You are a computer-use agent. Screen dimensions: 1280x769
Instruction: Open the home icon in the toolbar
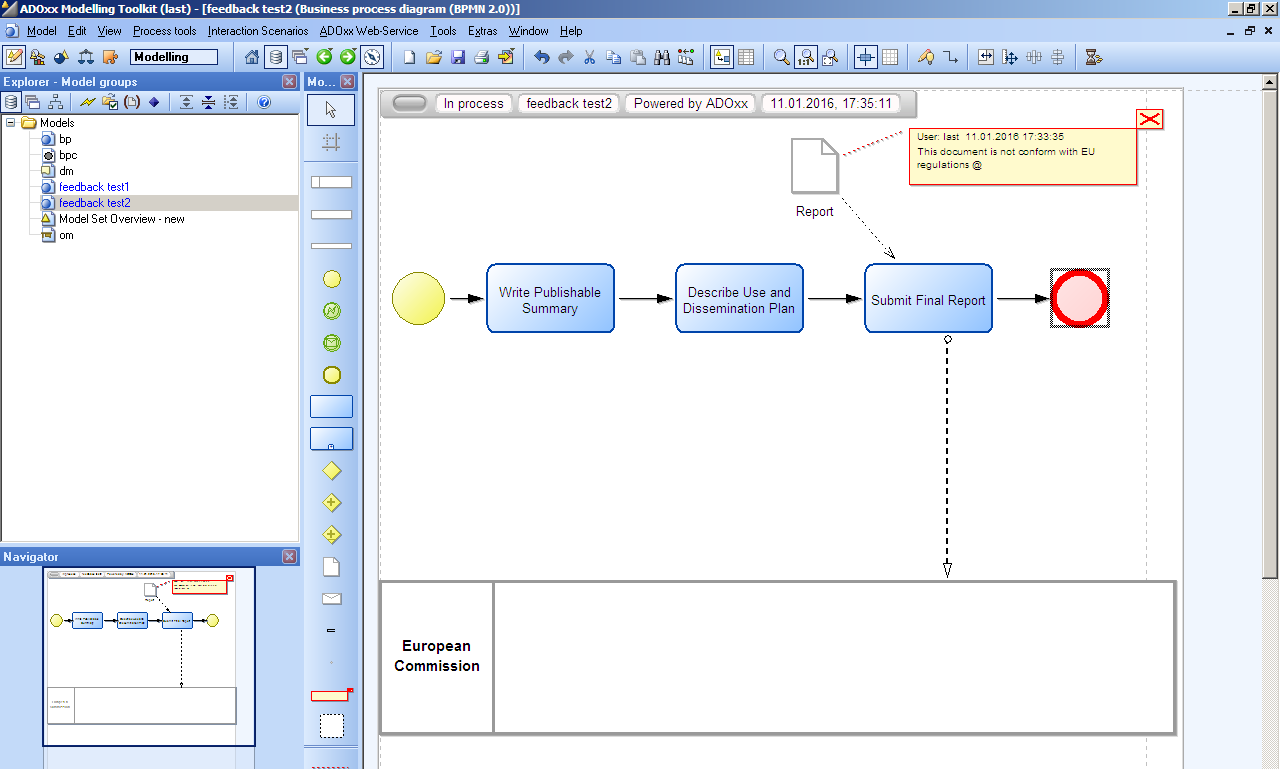point(252,57)
